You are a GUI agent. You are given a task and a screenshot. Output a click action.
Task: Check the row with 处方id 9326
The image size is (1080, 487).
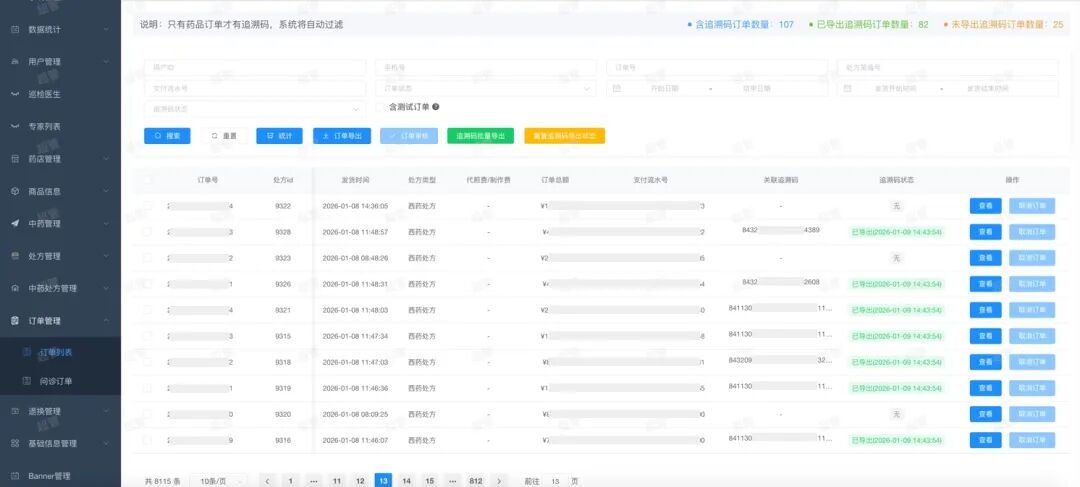tap(147, 284)
